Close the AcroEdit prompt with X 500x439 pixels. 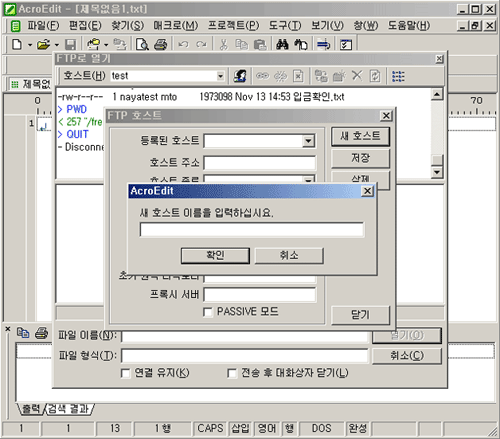click(367, 191)
